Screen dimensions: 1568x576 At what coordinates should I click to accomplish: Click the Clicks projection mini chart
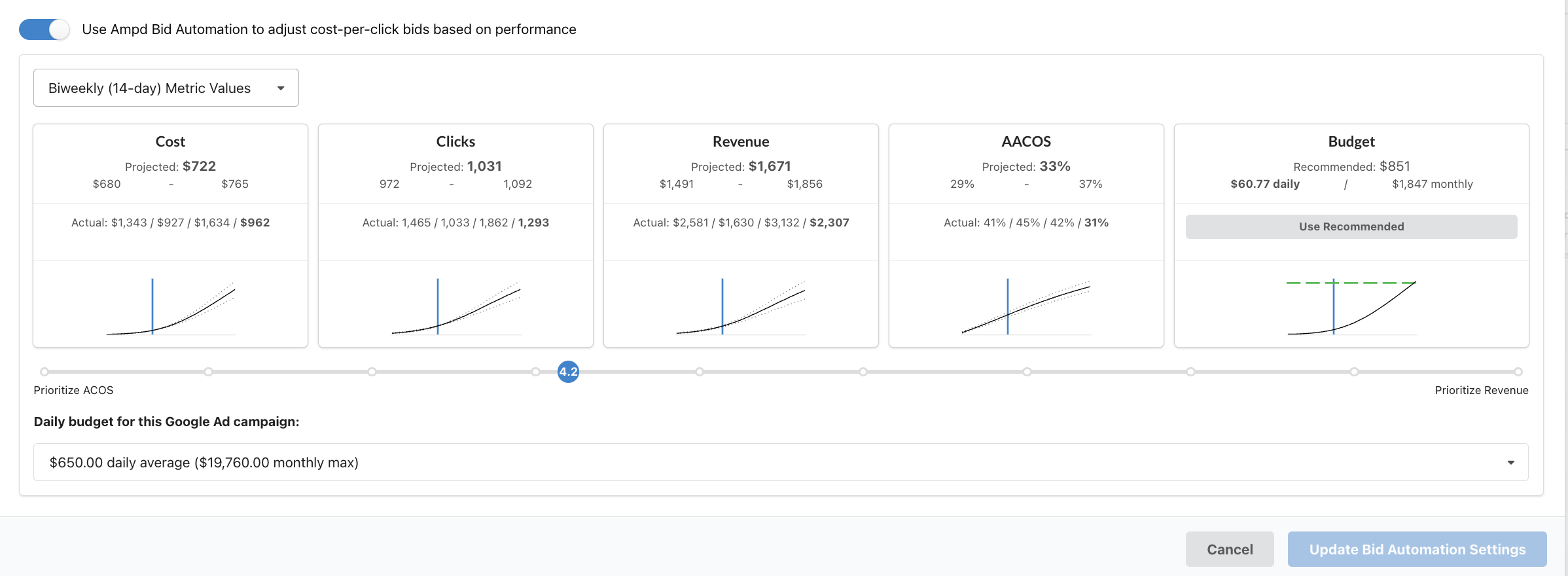(x=455, y=304)
